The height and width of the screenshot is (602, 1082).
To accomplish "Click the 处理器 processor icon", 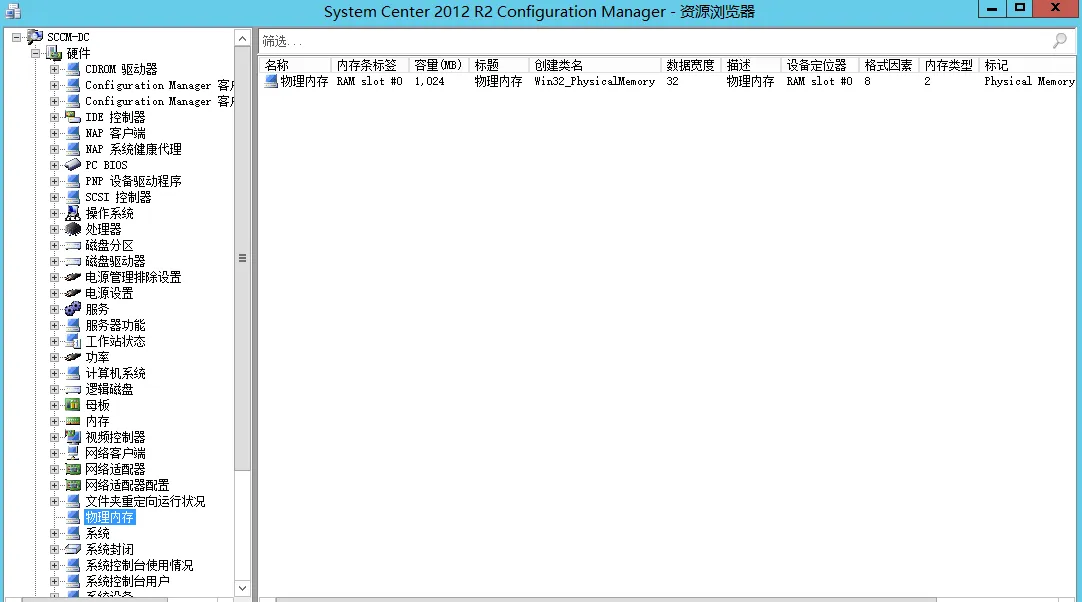I will [x=73, y=229].
